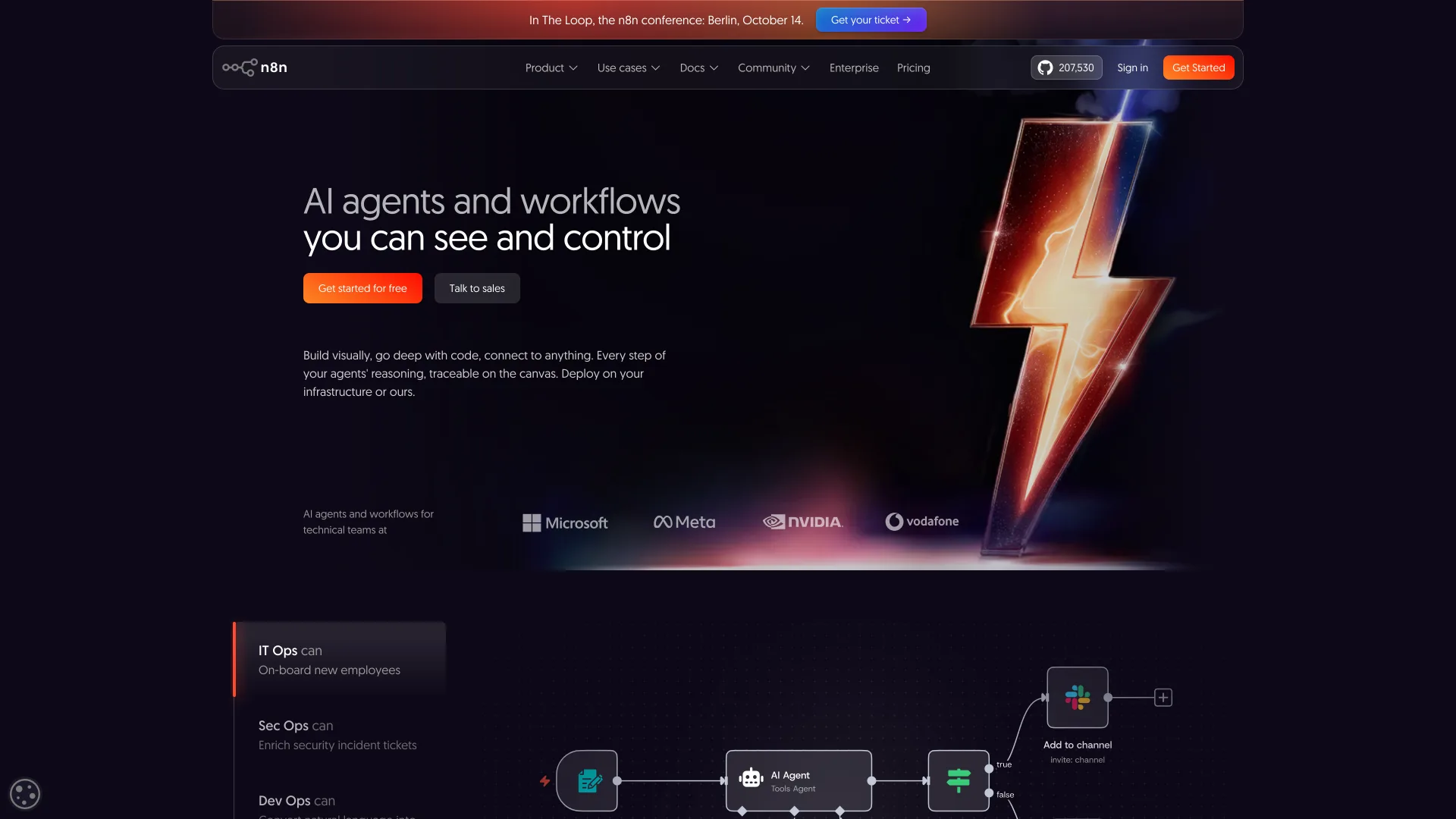Click the Sign in link
The height and width of the screenshot is (819, 1456).
coord(1132,67)
